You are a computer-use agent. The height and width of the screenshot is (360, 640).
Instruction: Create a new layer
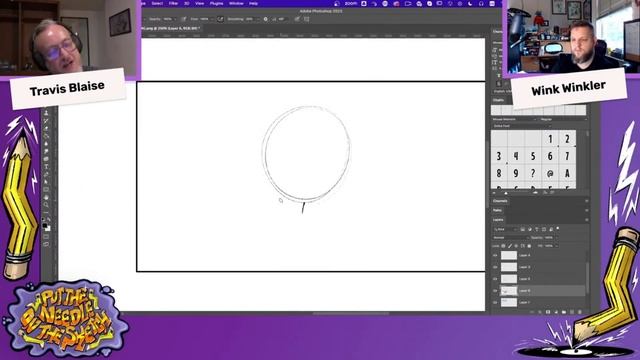(x=572, y=312)
